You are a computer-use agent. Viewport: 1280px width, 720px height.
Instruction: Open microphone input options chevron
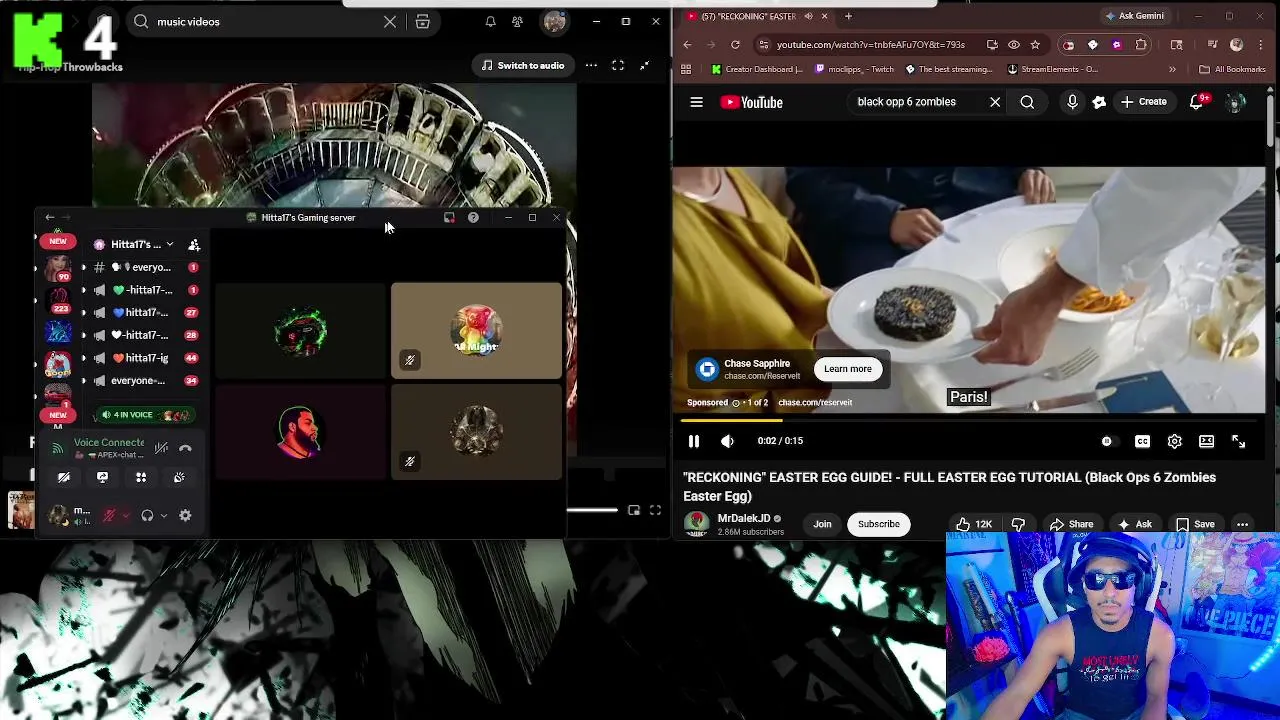(125, 516)
